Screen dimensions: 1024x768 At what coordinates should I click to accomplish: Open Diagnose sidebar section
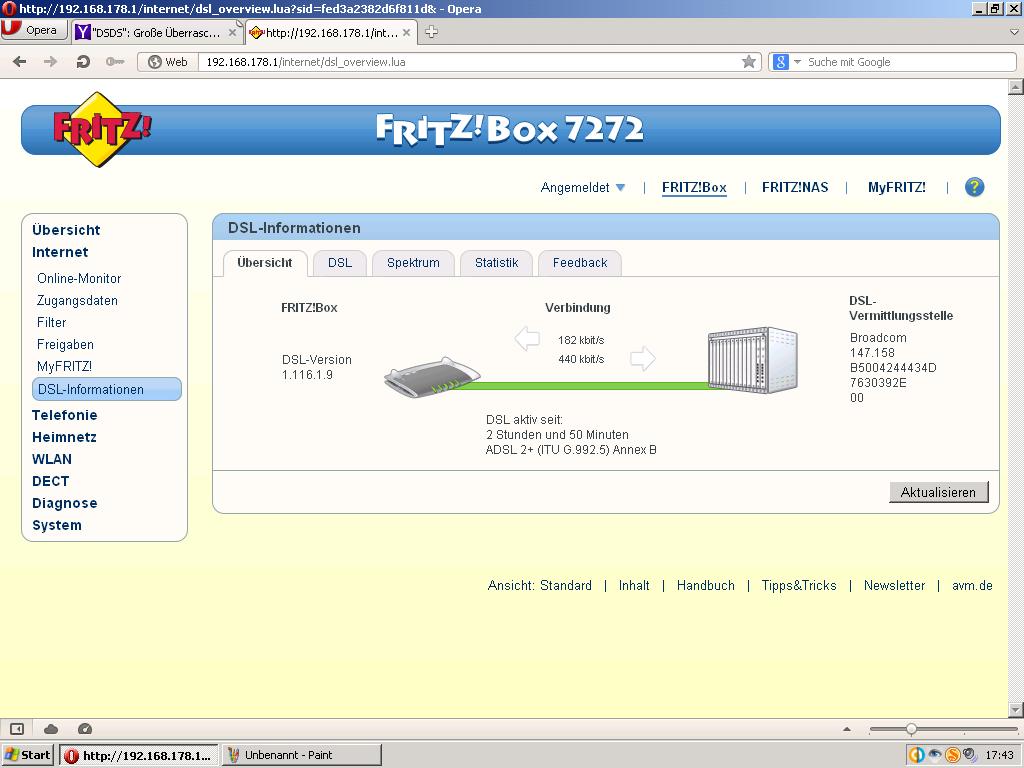coord(65,503)
